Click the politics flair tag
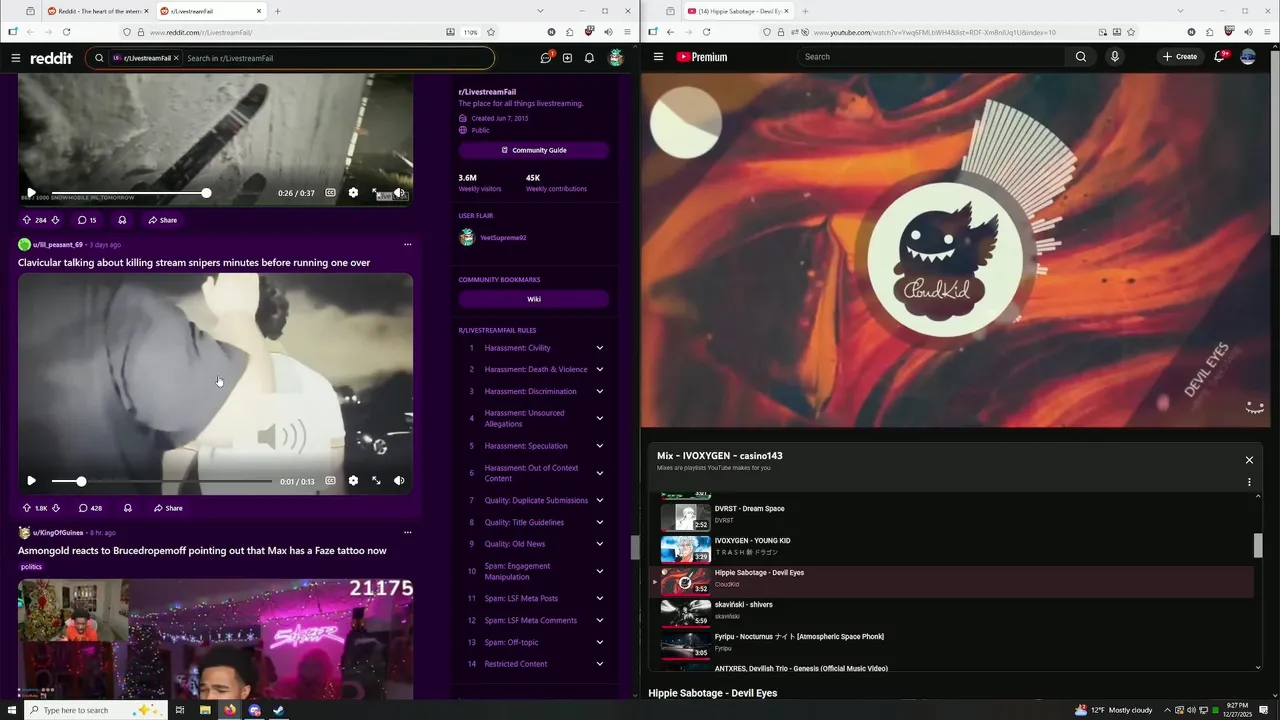Image resolution: width=1280 pixels, height=720 pixels. coord(31,567)
